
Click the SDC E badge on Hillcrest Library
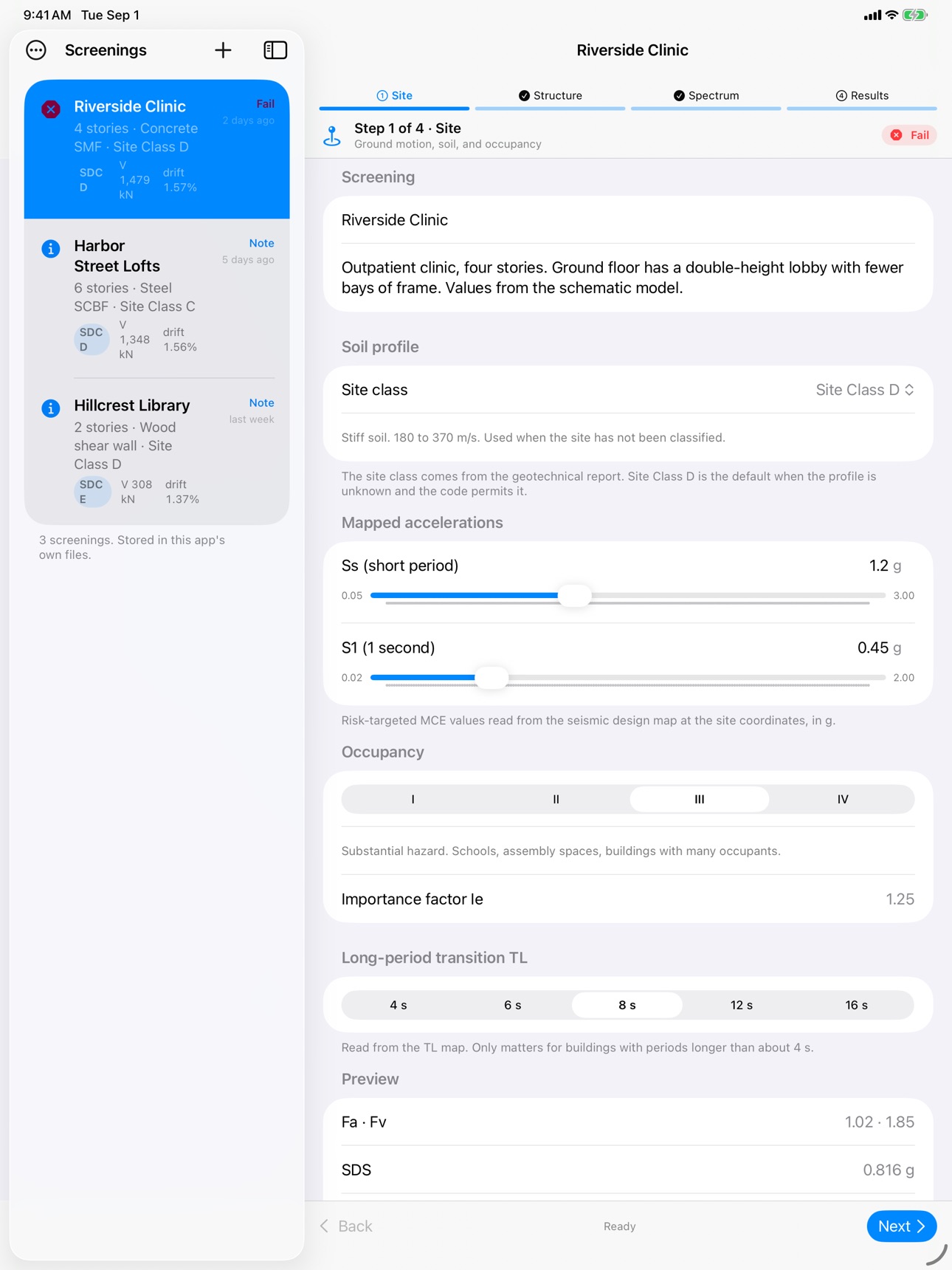pyautogui.click(x=92, y=492)
